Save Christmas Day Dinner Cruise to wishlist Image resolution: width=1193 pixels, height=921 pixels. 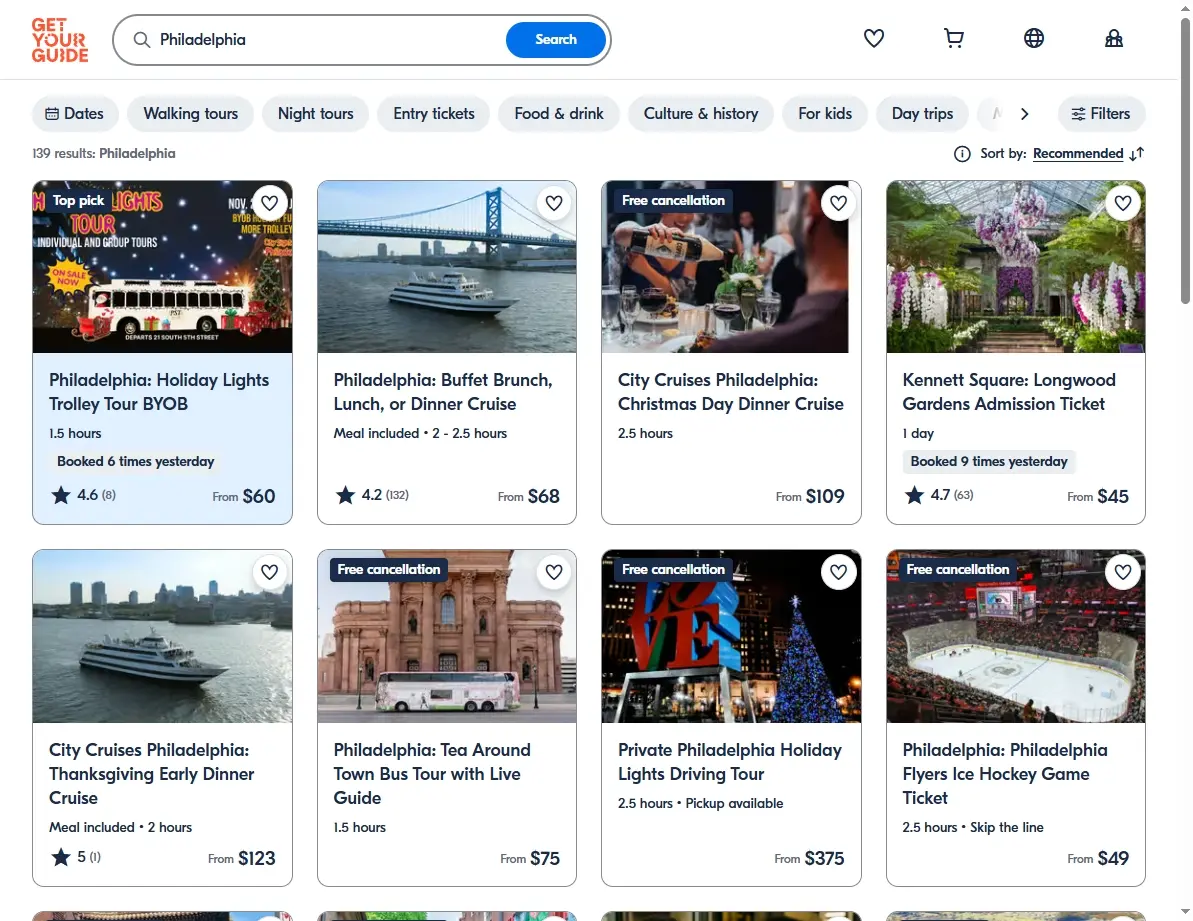tap(838, 203)
